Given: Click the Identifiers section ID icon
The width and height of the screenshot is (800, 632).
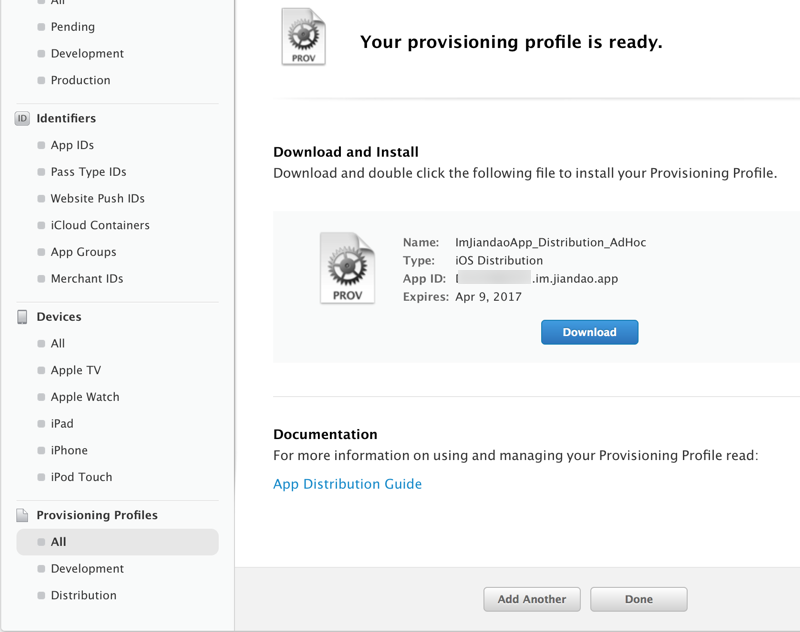Looking at the screenshot, I should (22, 118).
